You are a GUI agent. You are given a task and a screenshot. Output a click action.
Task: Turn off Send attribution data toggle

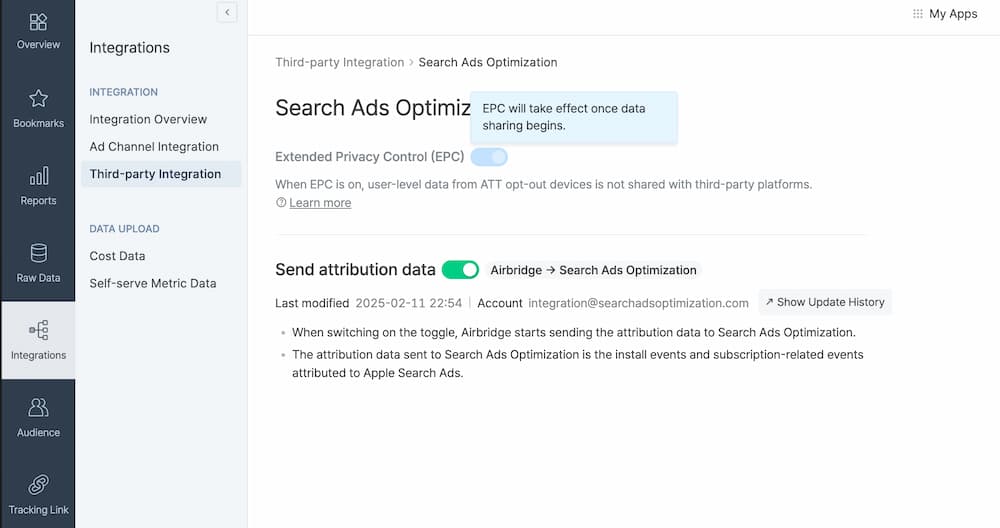point(460,270)
